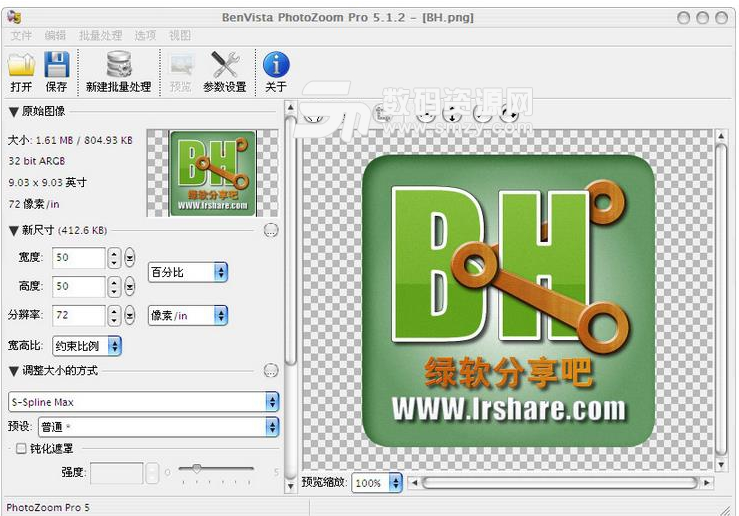Collapse the 新尺寸 section triangle
The height and width of the screenshot is (516, 739).
pos(14,231)
